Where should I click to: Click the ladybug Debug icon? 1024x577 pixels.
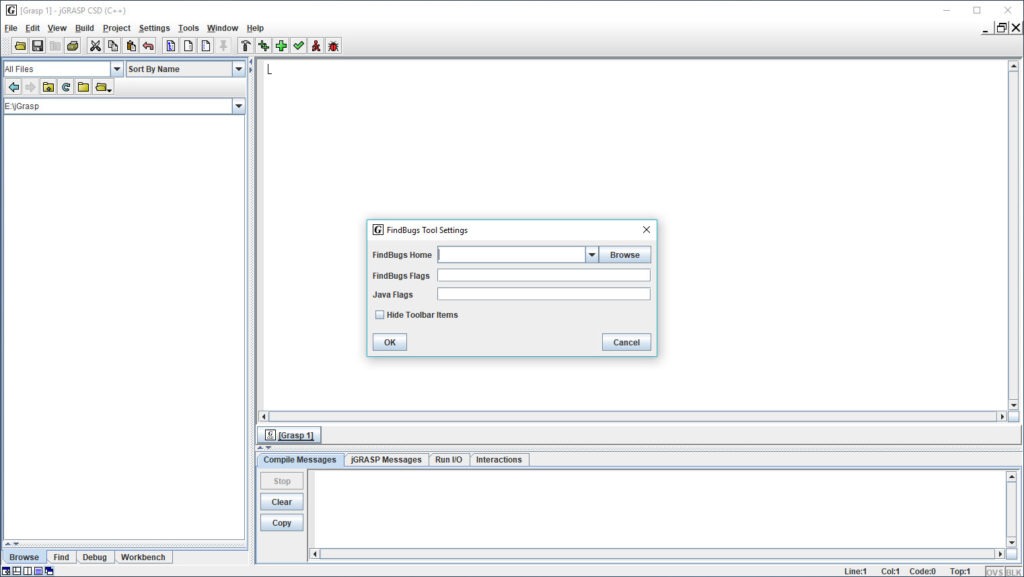click(334, 46)
